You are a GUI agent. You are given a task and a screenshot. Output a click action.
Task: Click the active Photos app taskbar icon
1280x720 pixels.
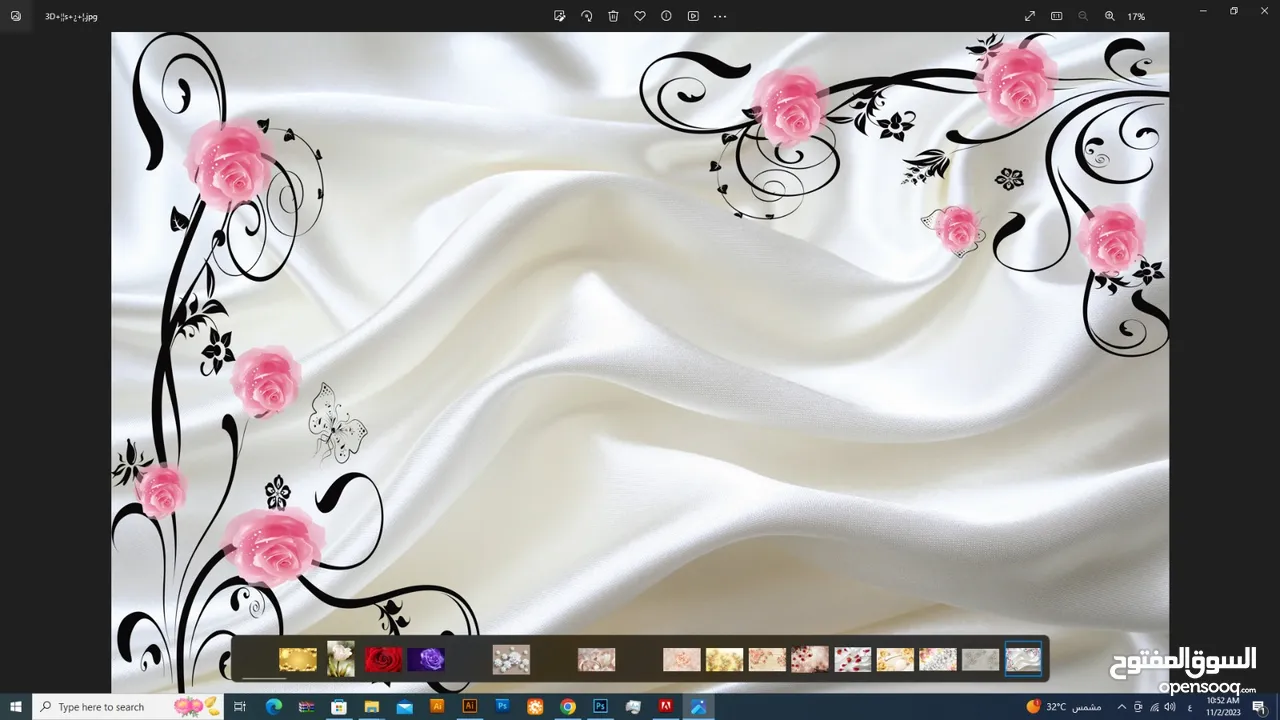(x=698, y=707)
